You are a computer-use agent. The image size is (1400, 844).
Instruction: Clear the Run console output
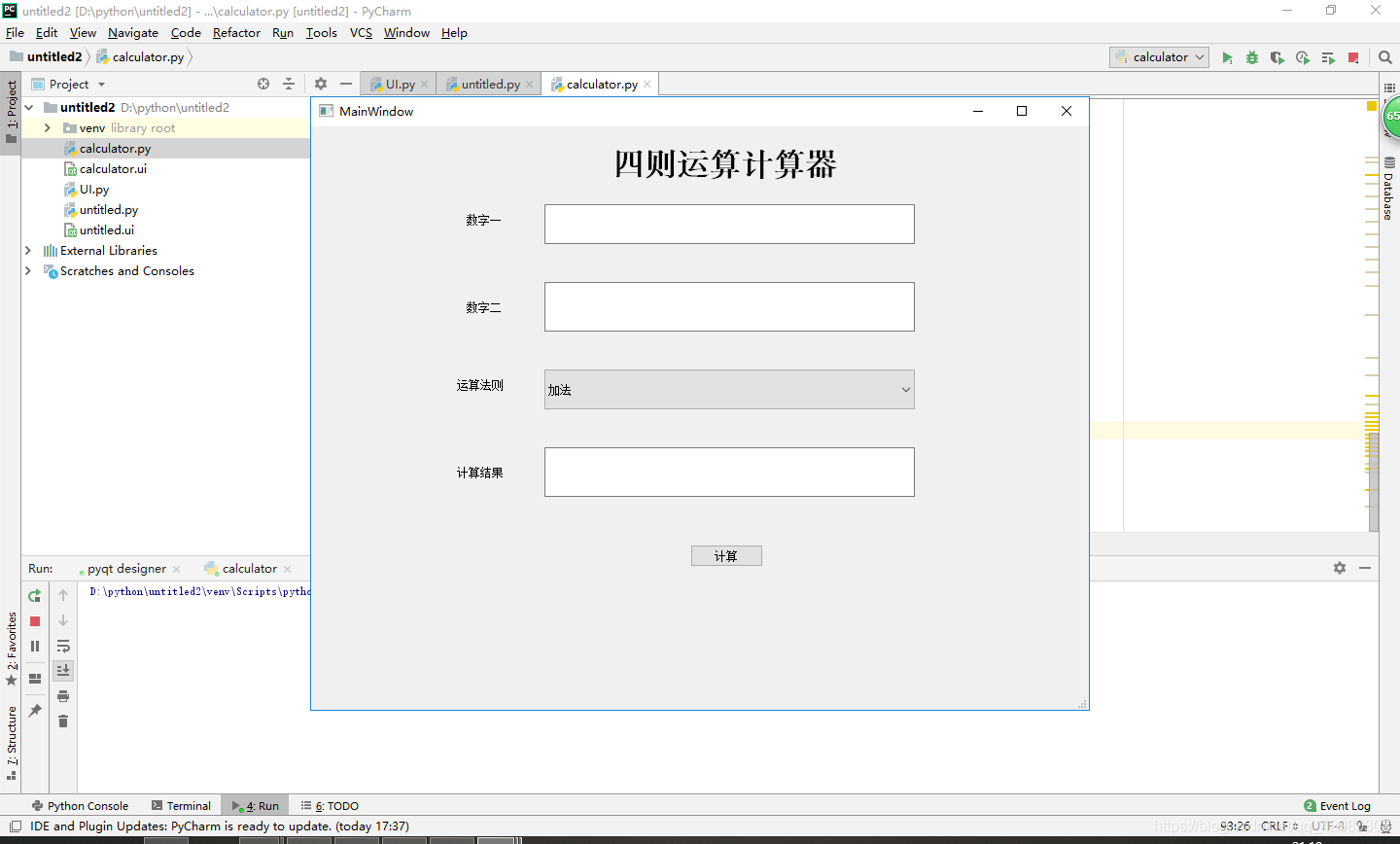click(63, 721)
